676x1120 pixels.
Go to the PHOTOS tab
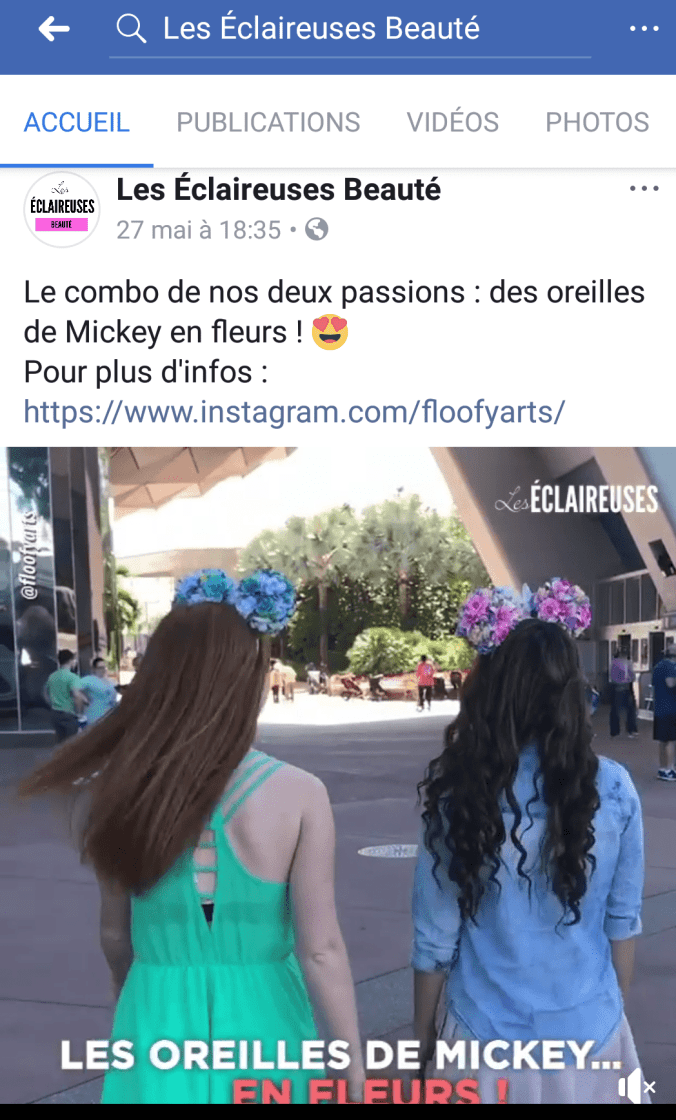tap(597, 122)
